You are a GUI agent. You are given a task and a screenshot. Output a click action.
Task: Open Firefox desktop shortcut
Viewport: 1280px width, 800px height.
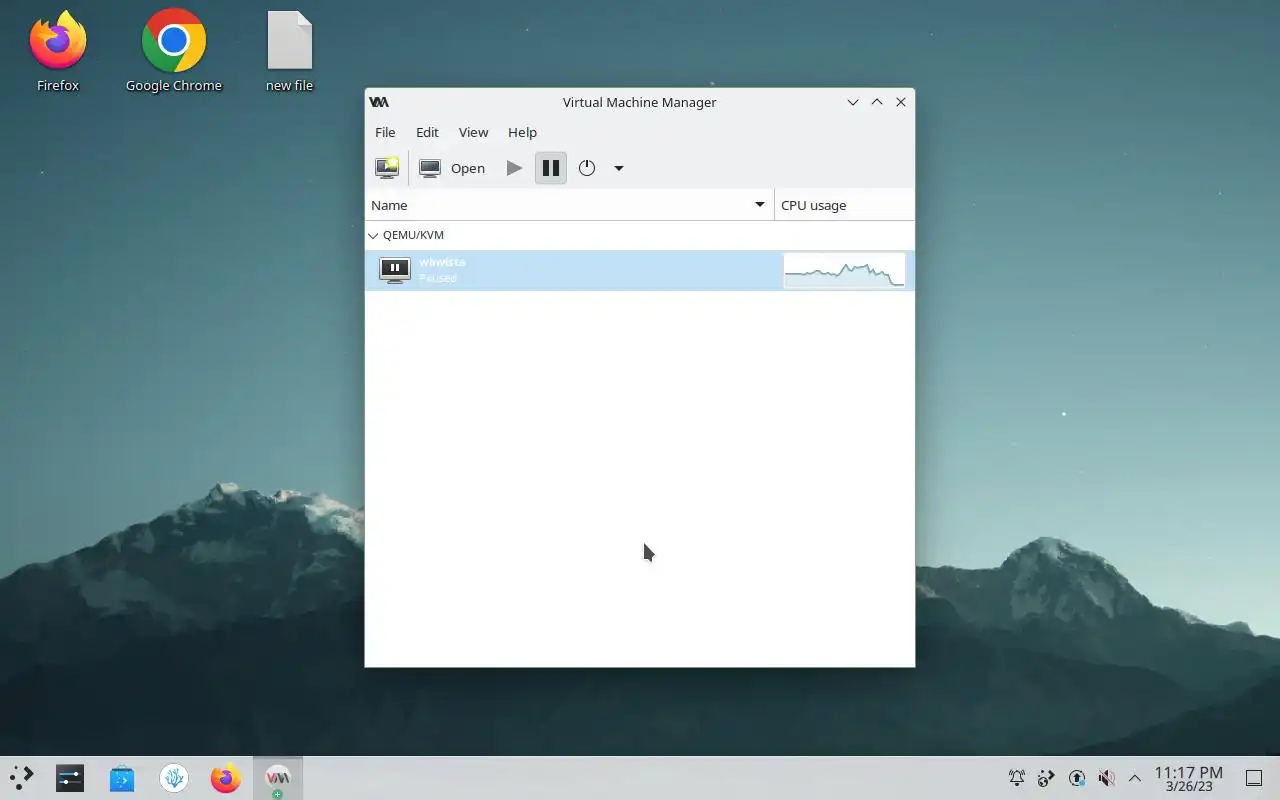pos(58,51)
